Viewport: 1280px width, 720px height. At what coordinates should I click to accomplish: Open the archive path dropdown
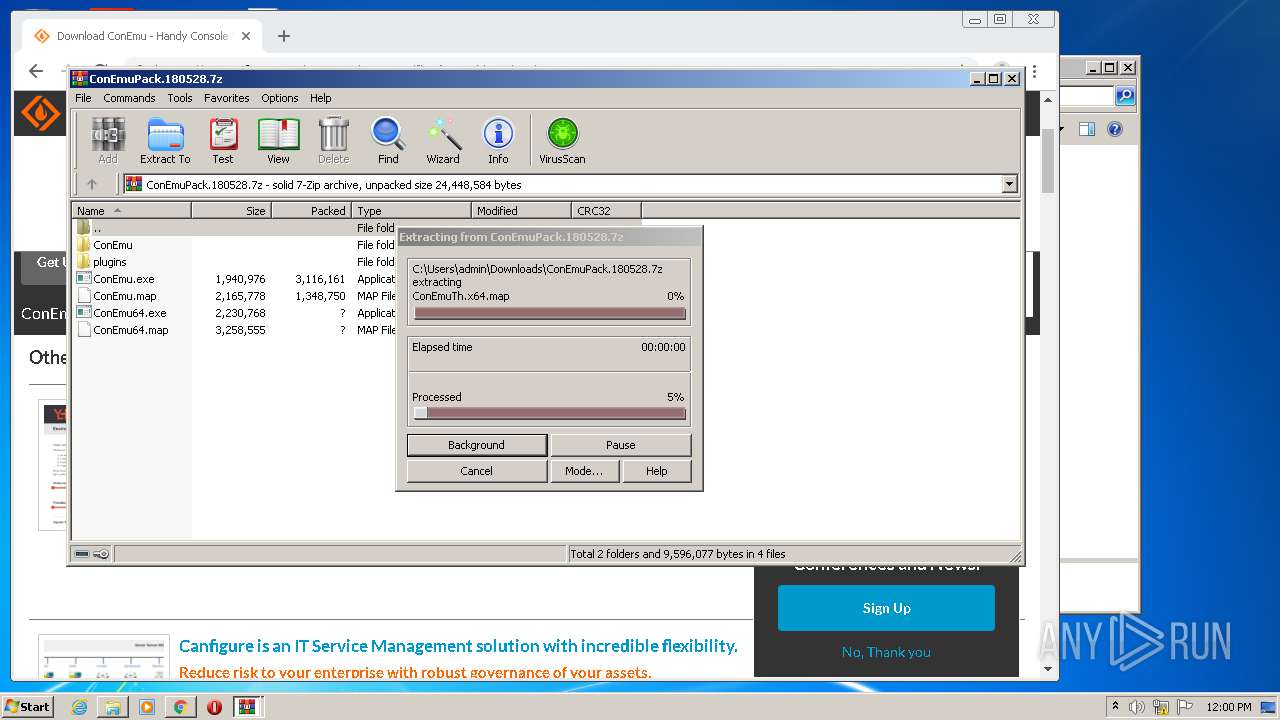click(x=1009, y=184)
